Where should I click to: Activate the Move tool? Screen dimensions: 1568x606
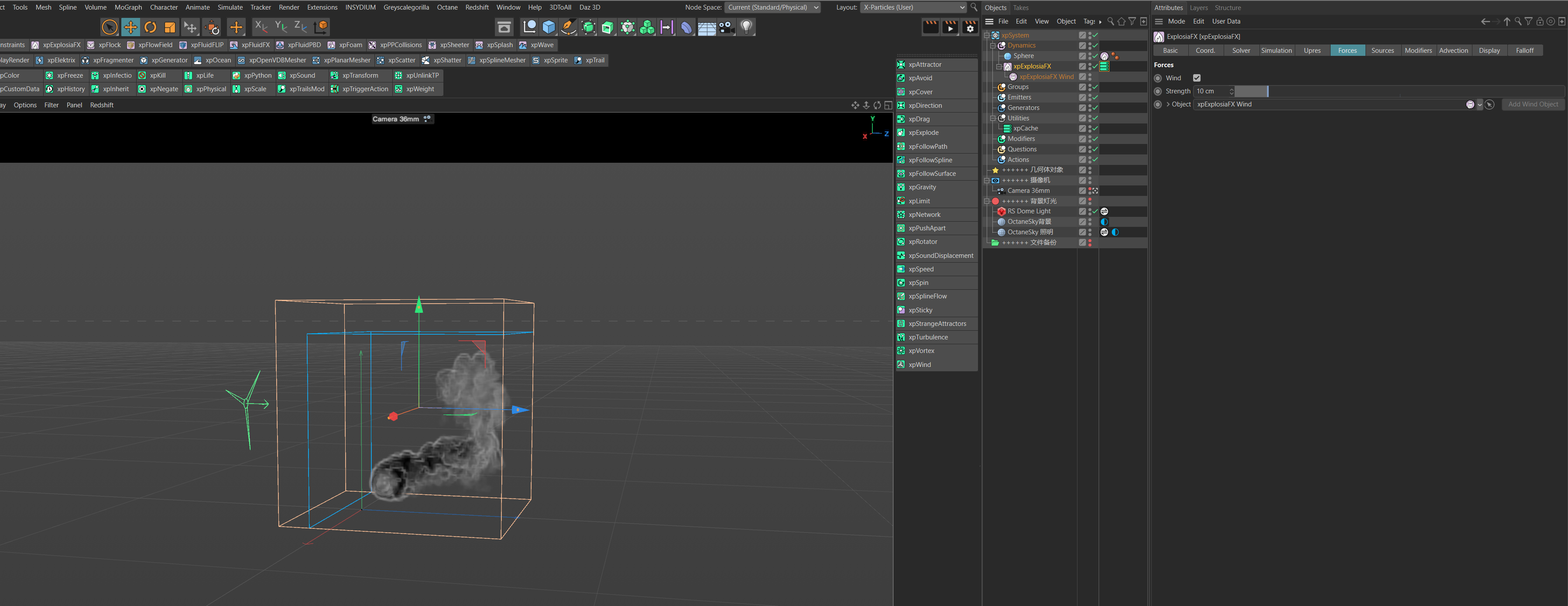click(130, 27)
